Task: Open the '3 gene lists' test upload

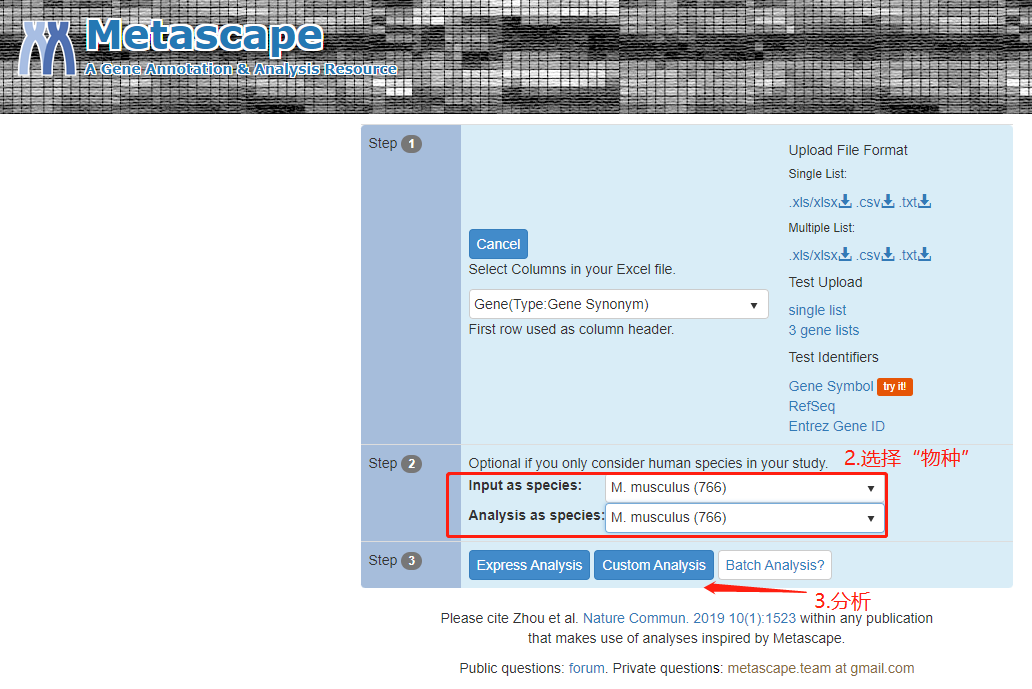Action: point(823,330)
